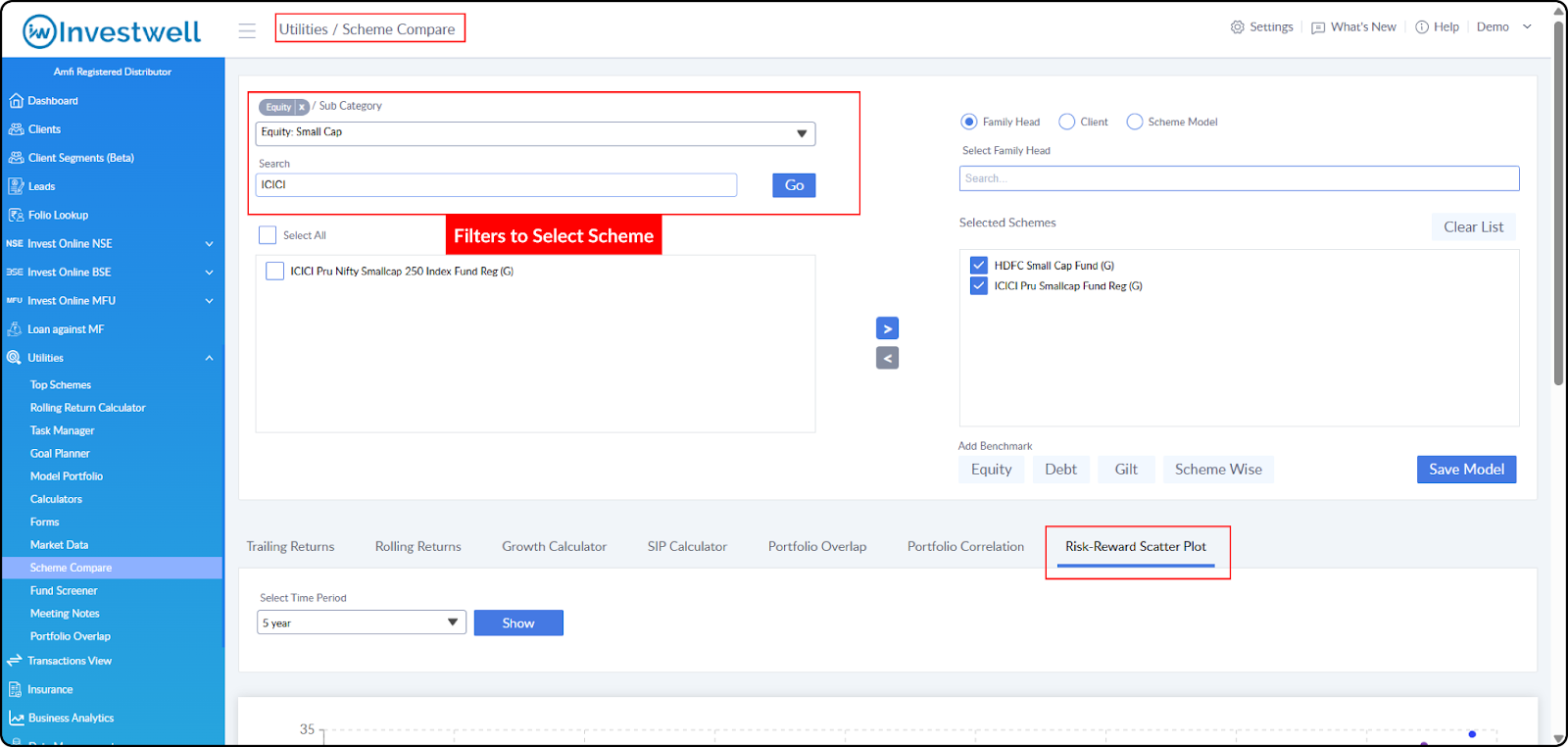Image resolution: width=1568 pixels, height=747 pixels.
Task: Add Debt benchmark
Action: 1060,470
